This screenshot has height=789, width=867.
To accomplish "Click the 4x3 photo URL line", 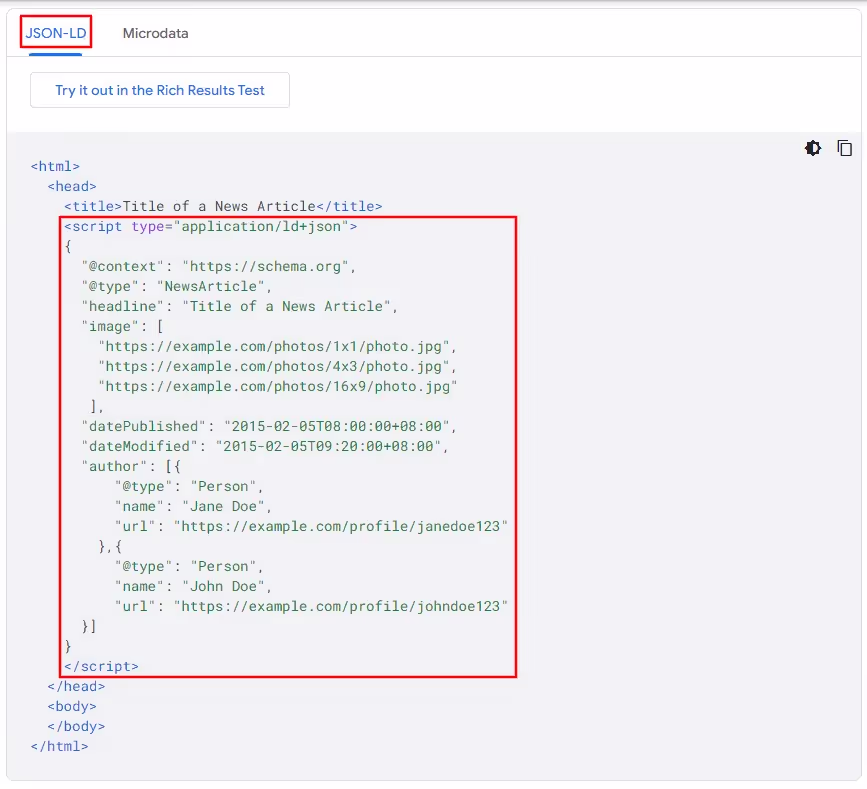I will tap(277, 367).
